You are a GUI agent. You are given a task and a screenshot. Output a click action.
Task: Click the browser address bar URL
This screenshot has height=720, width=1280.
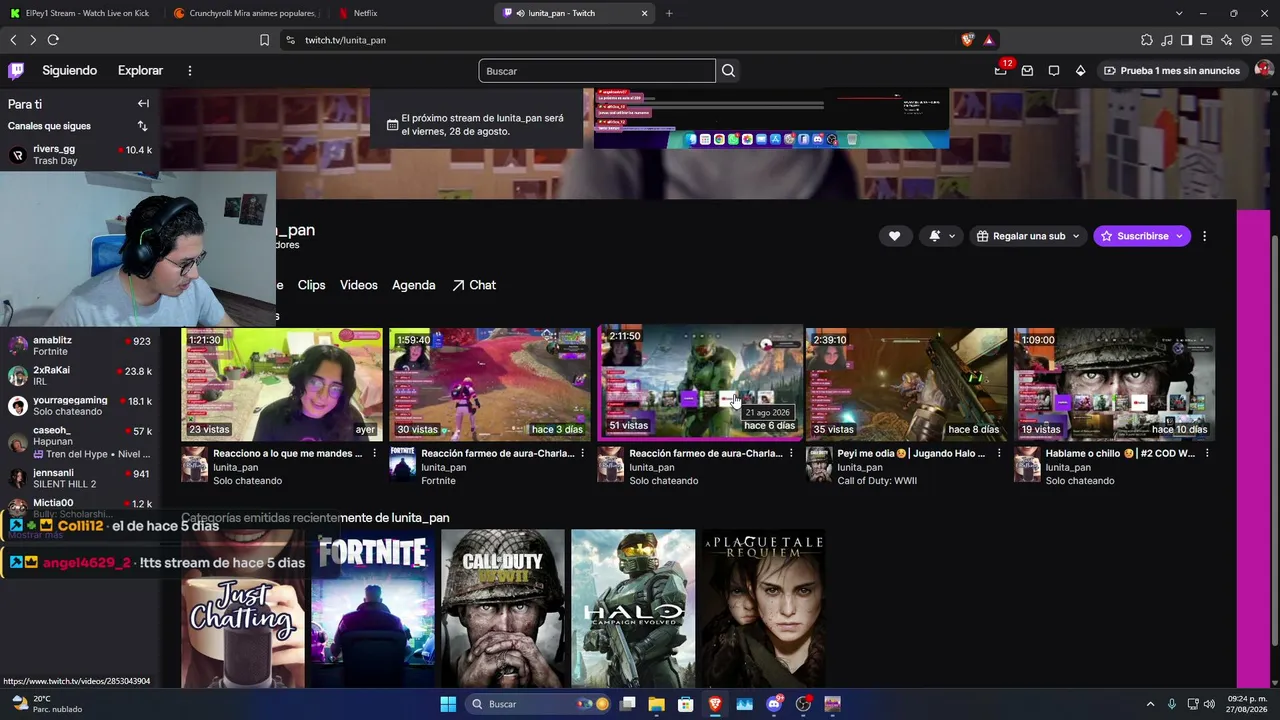click(346, 40)
